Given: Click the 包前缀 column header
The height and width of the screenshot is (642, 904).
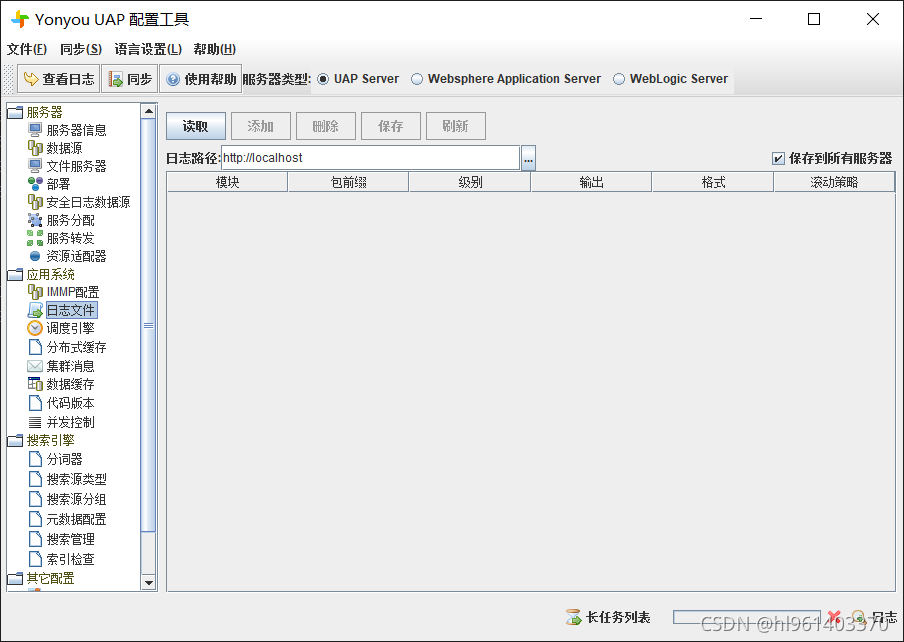Looking at the screenshot, I should 348,182.
